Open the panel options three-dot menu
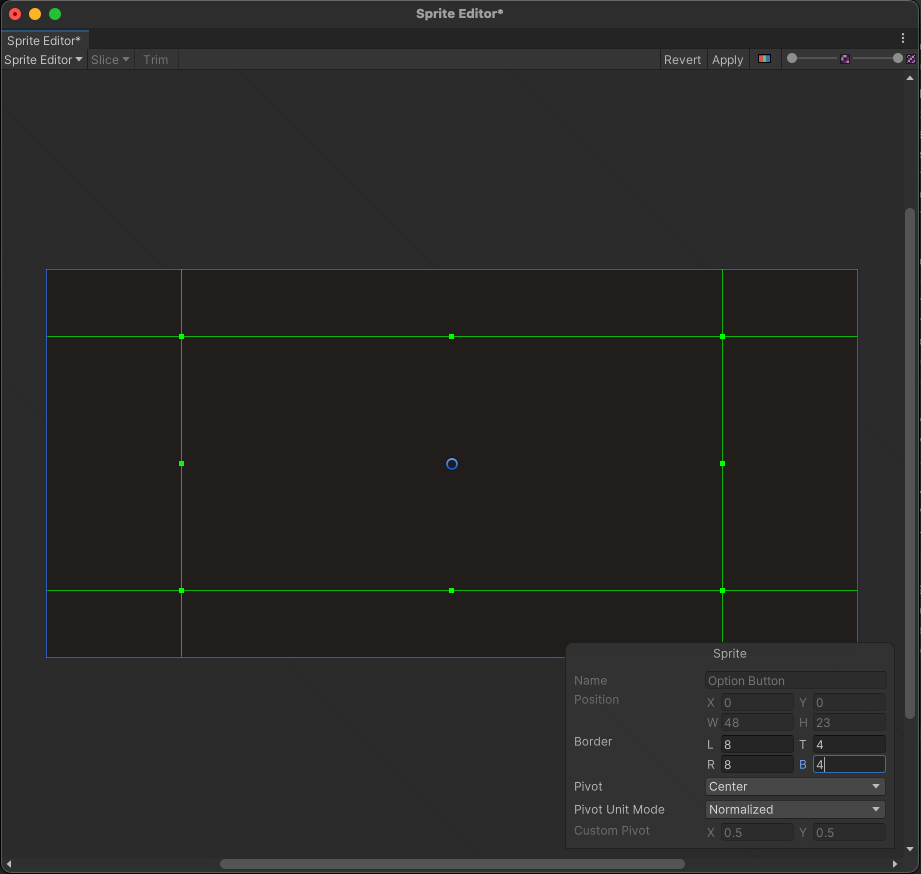921x874 pixels. pyautogui.click(x=903, y=37)
